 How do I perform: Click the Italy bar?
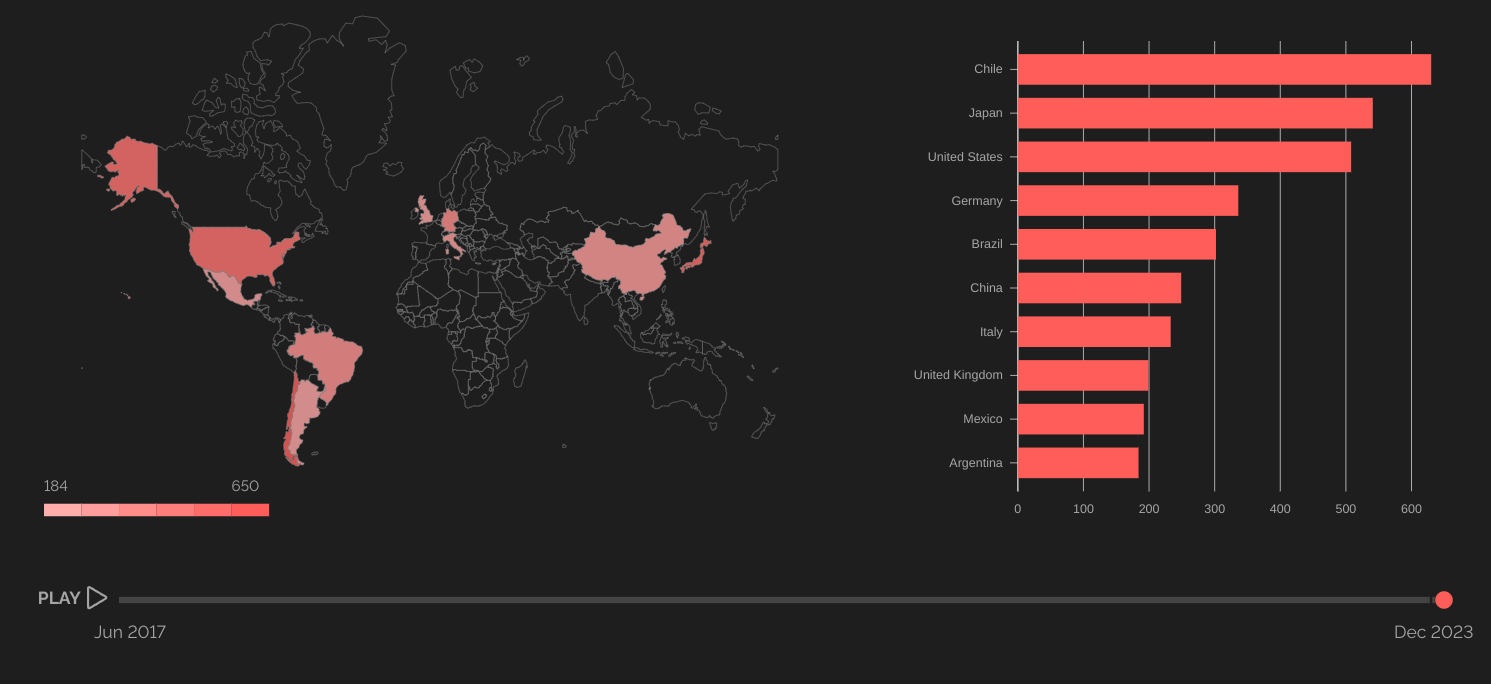(x=1094, y=332)
